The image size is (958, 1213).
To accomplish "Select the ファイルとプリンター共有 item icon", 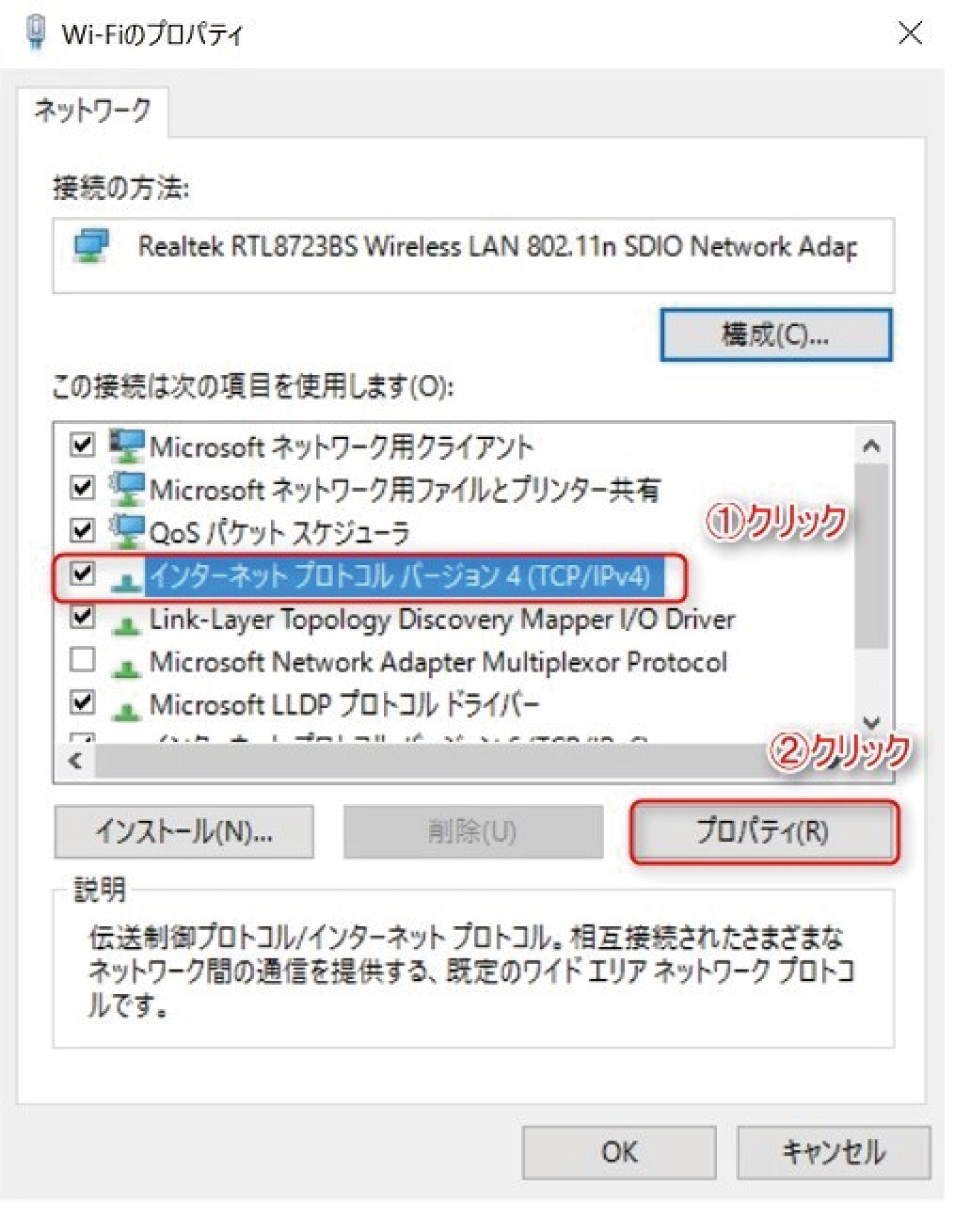I will tap(127, 489).
